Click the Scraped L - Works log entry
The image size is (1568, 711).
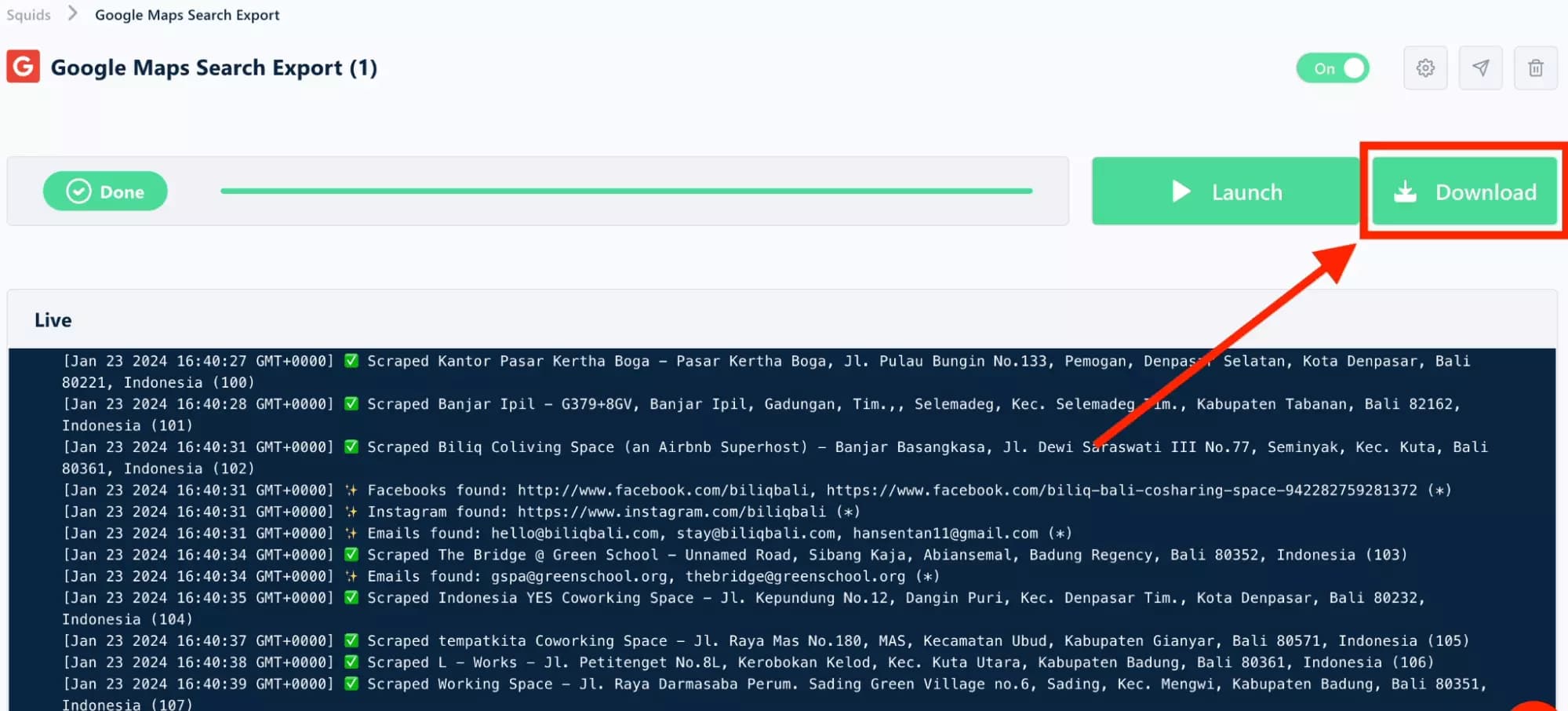click(748, 662)
